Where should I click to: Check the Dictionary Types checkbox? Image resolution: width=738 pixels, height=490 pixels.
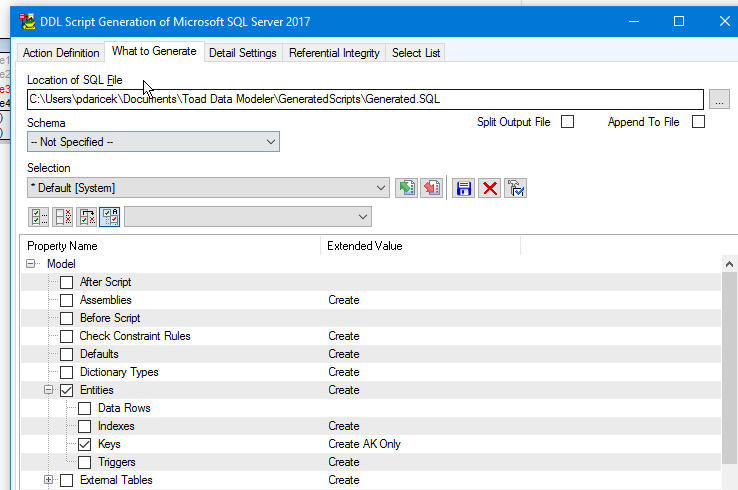[66, 372]
